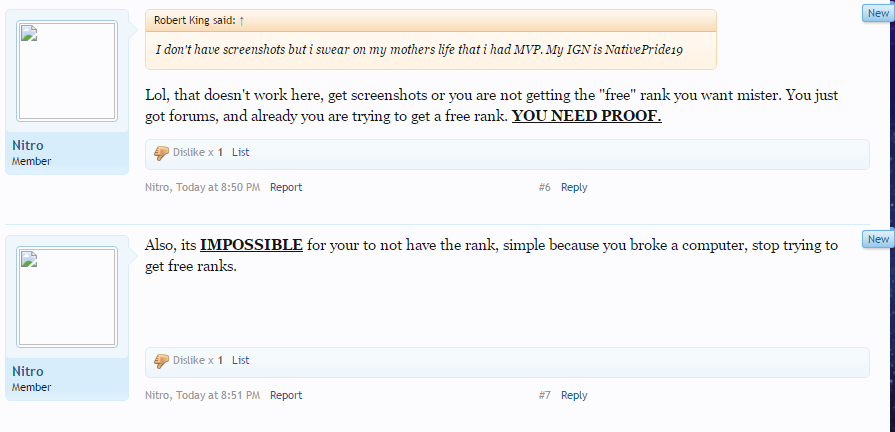Open the dislike List for post #7
The height and width of the screenshot is (432, 895).
tap(240, 360)
